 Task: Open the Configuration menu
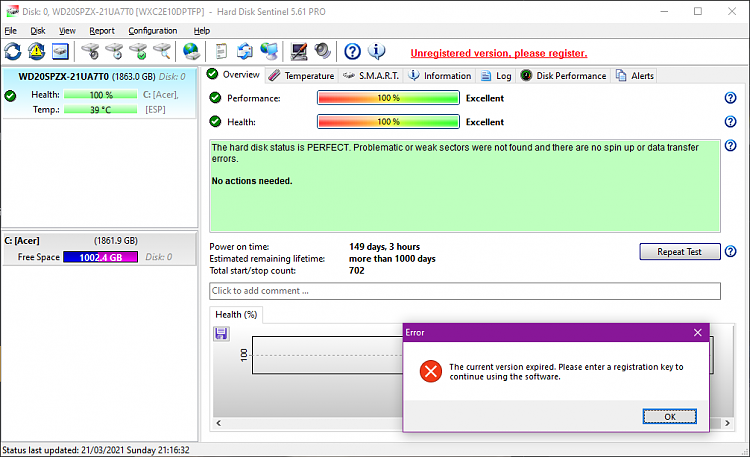[x=153, y=31]
